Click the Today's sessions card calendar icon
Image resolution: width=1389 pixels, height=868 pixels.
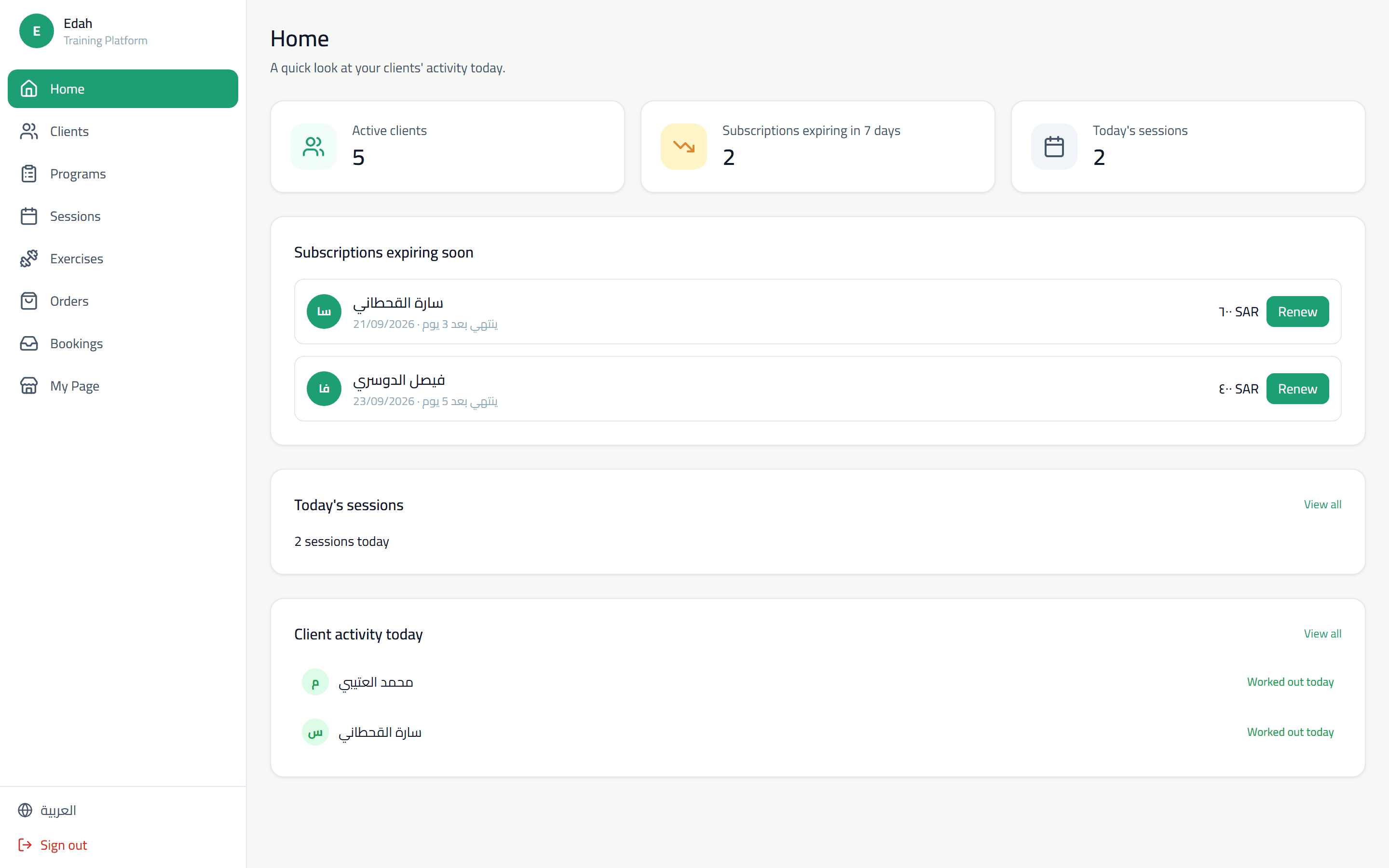(1054, 147)
